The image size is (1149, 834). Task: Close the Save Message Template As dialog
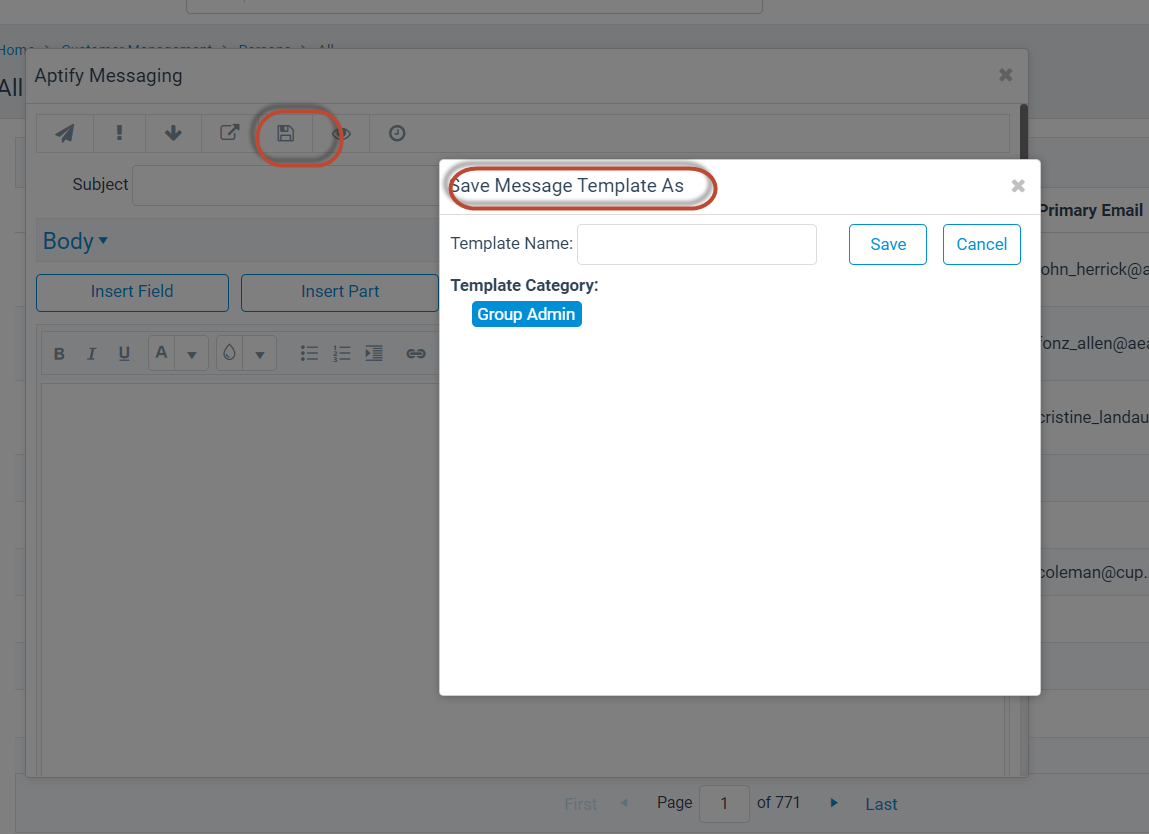pyautogui.click(x=1018, y=186)
